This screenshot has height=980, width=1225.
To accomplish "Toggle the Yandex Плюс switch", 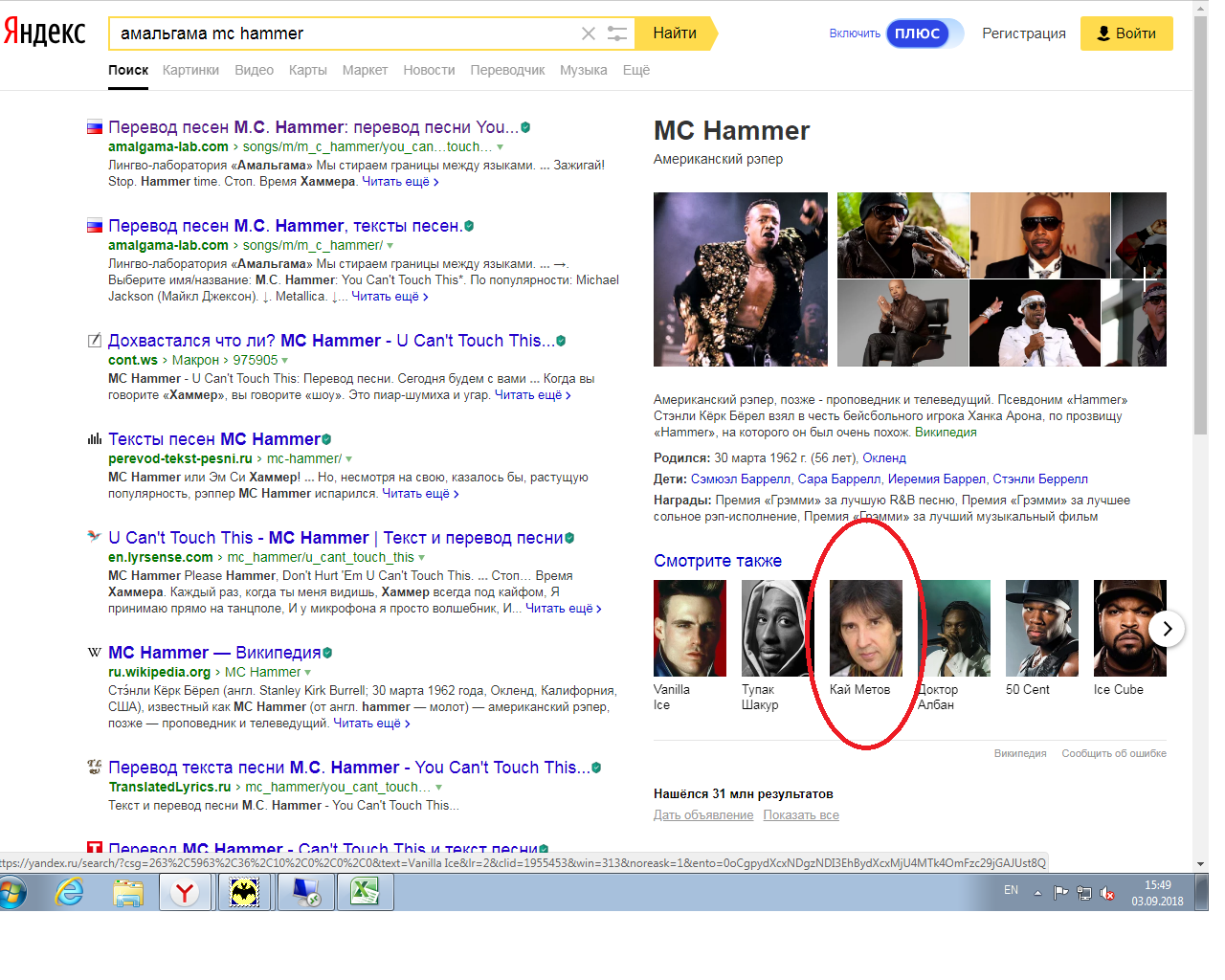I will 924,33.
